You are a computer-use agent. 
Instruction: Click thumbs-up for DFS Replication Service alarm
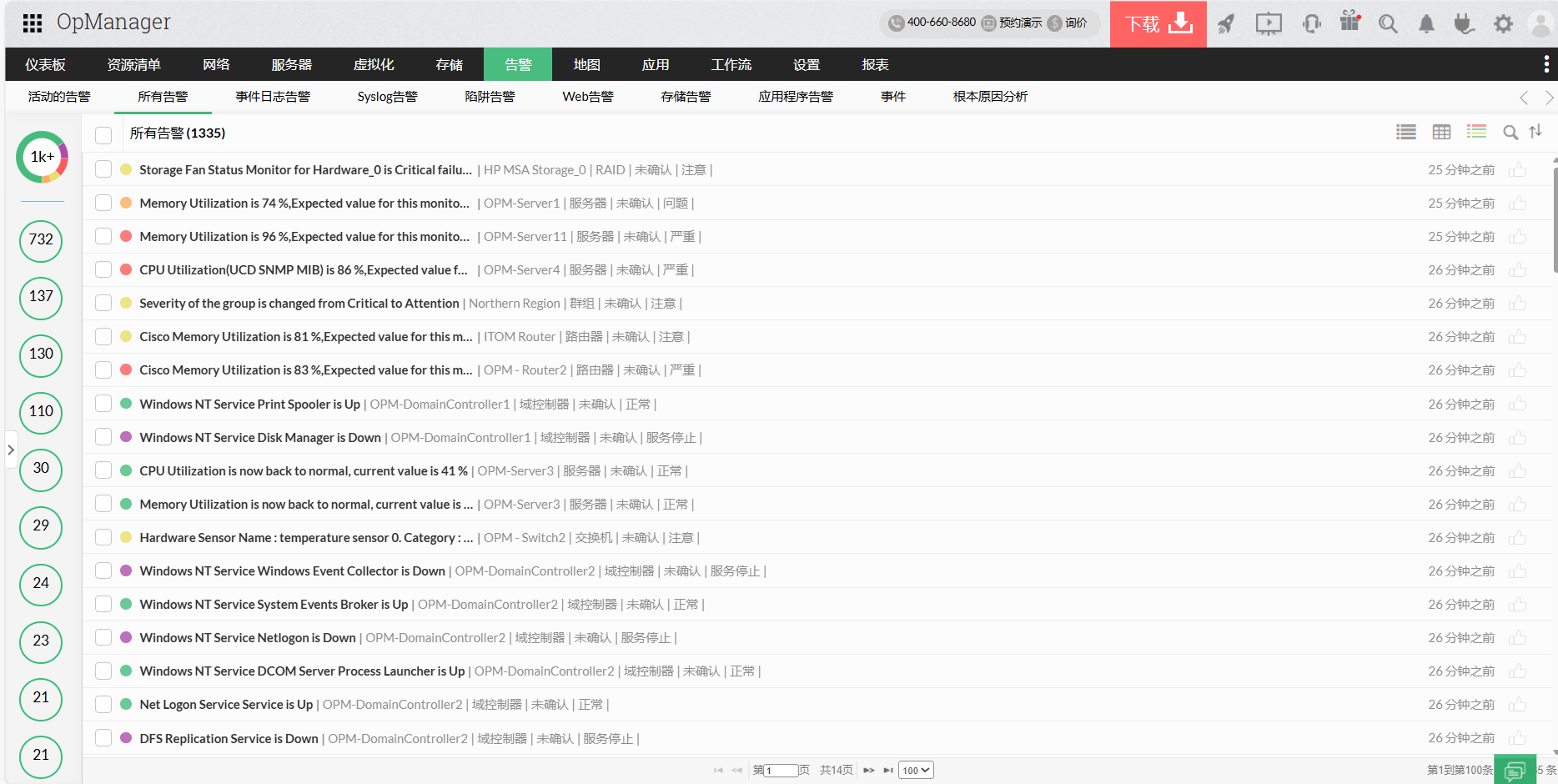(1517, 738)
